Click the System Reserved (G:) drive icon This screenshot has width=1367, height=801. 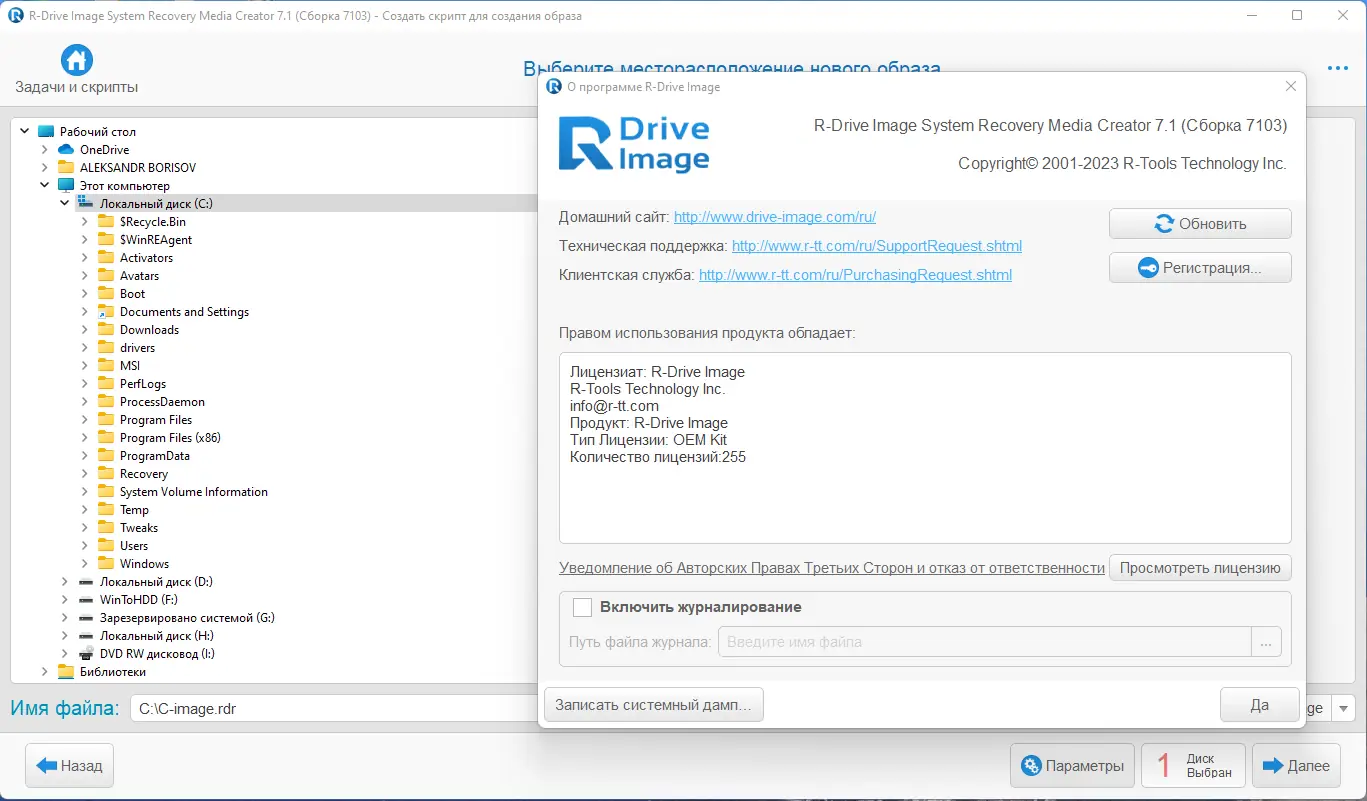86,618
